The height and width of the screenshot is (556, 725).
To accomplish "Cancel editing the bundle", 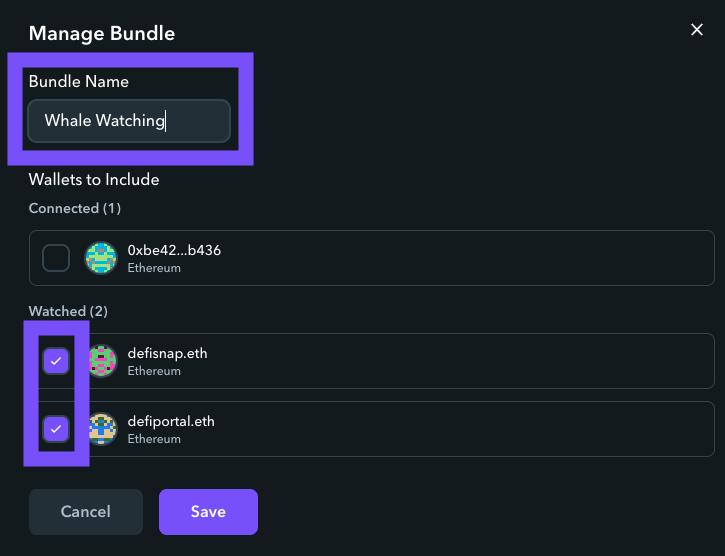I will 86,512.
